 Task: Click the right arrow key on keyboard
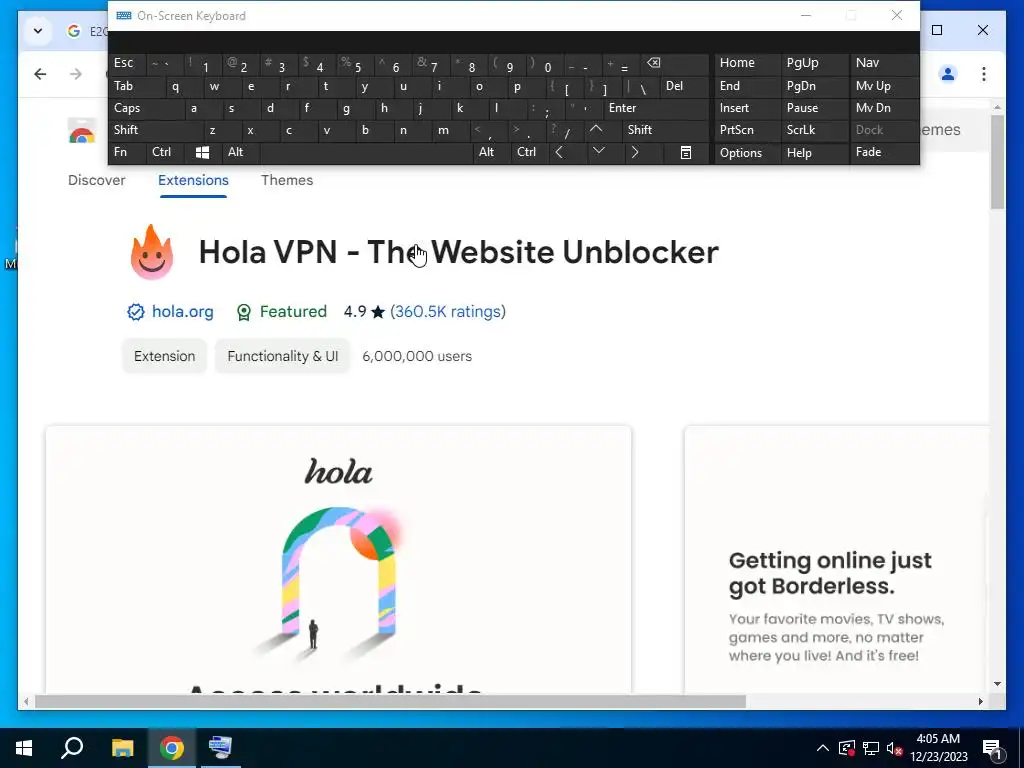coord(635,153)
